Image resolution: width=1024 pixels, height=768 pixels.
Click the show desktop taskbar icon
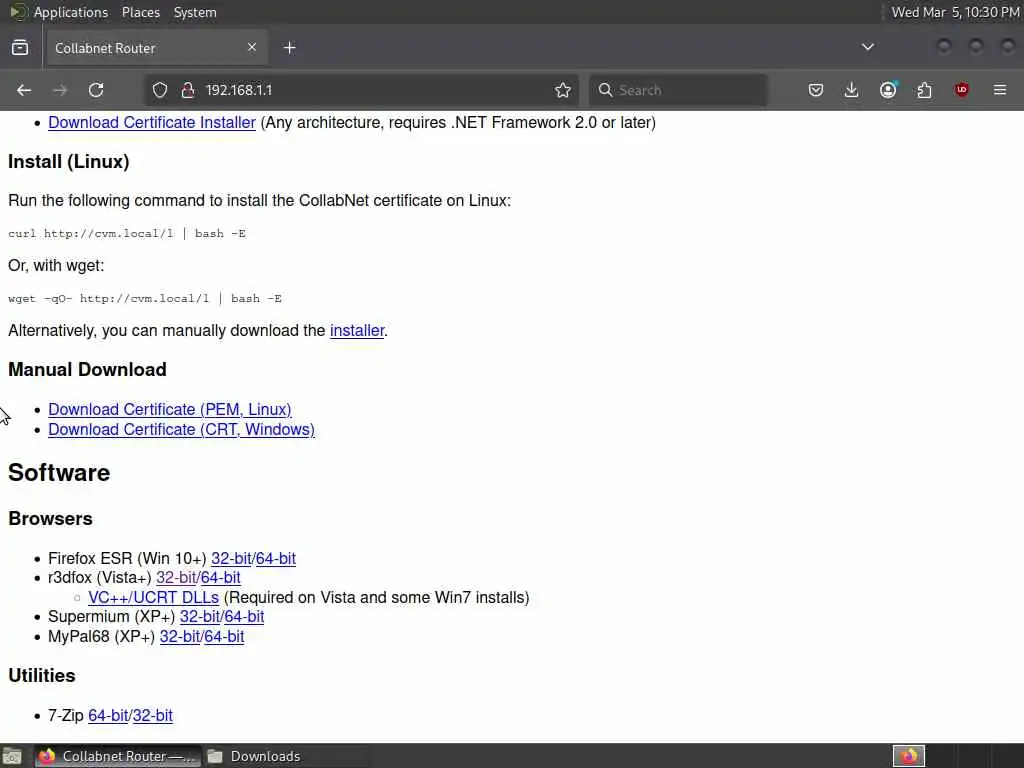point(12,756)
